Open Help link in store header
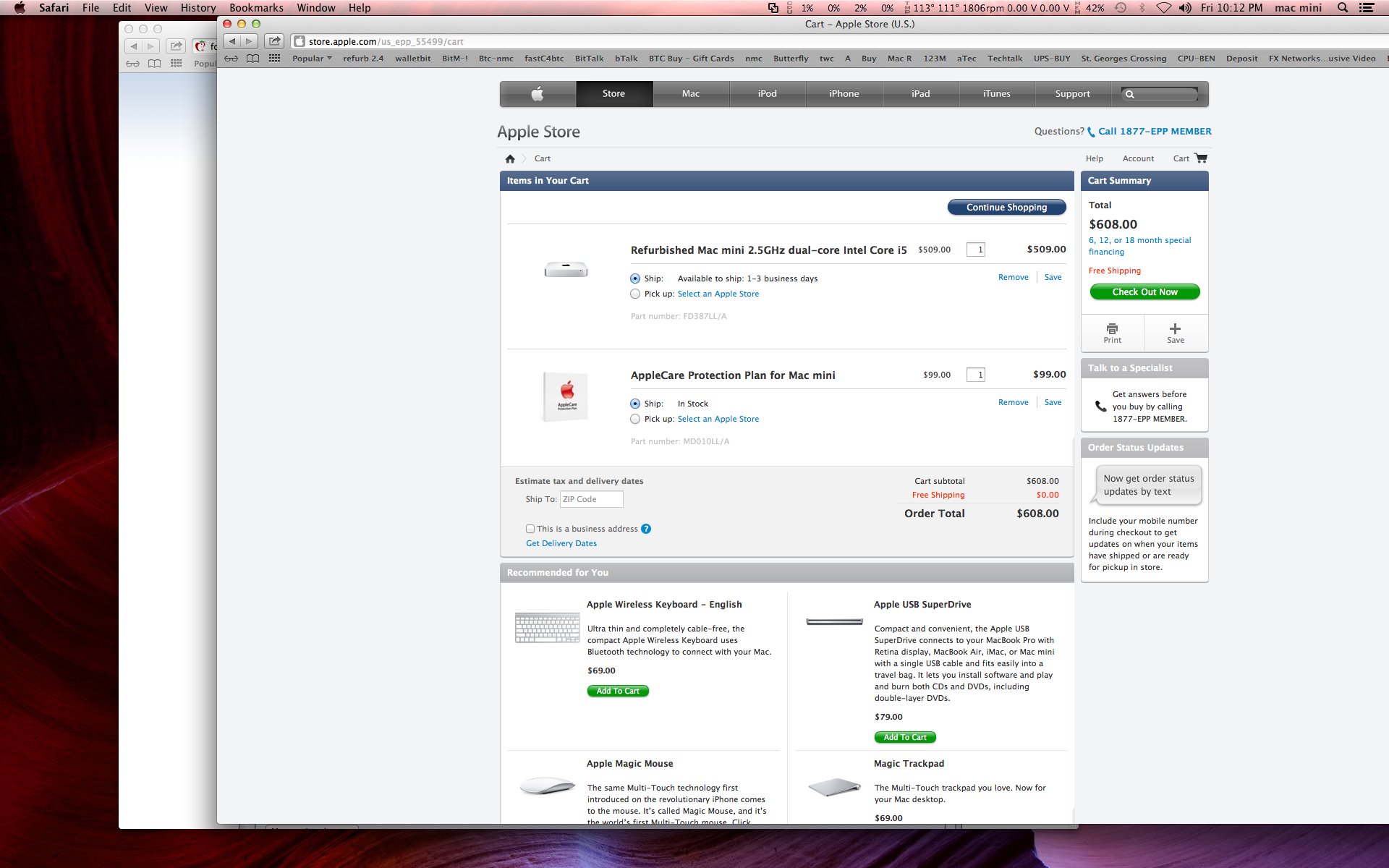 pos(1095,158)
